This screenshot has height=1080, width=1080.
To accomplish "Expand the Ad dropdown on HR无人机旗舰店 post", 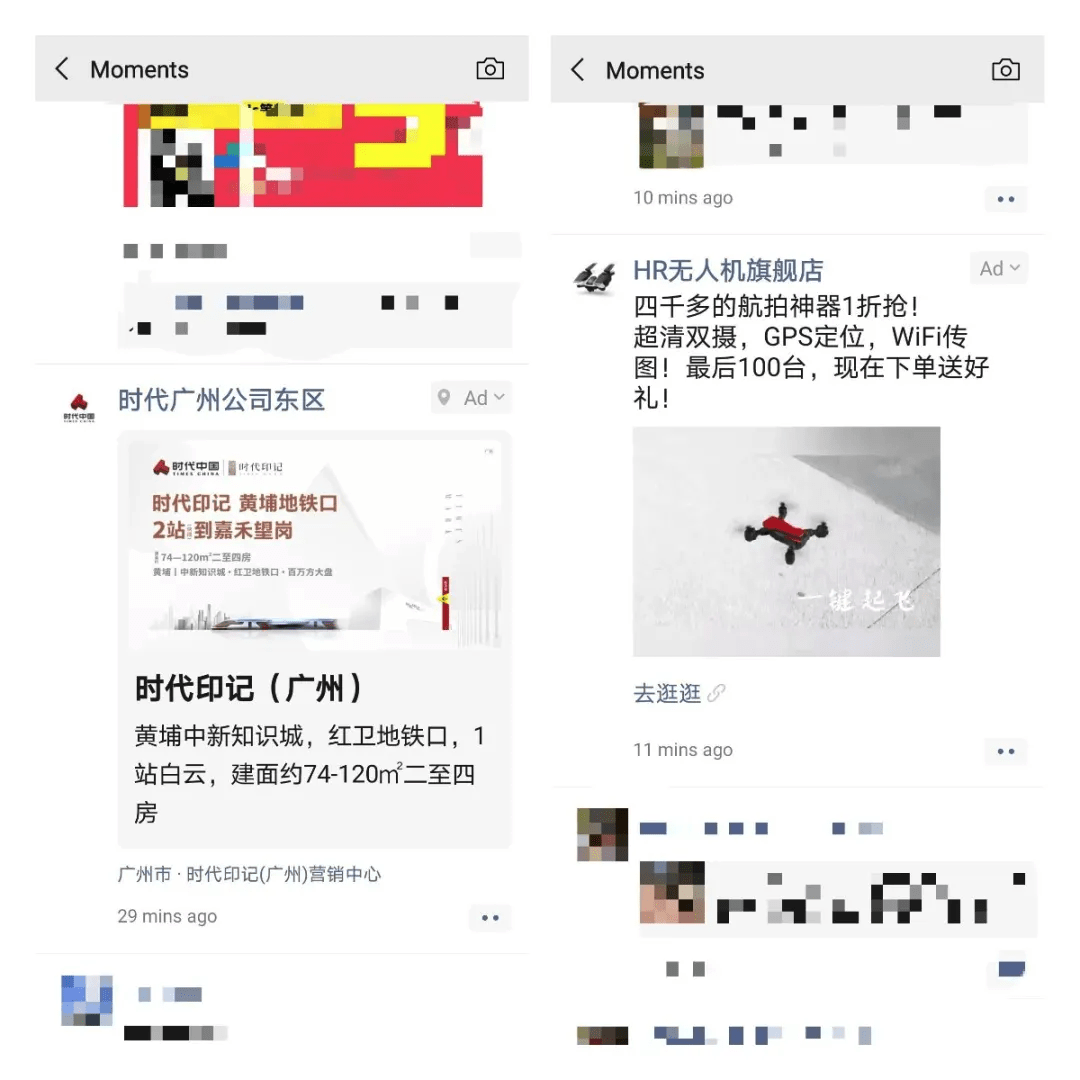I will click(x=999, y=268).
